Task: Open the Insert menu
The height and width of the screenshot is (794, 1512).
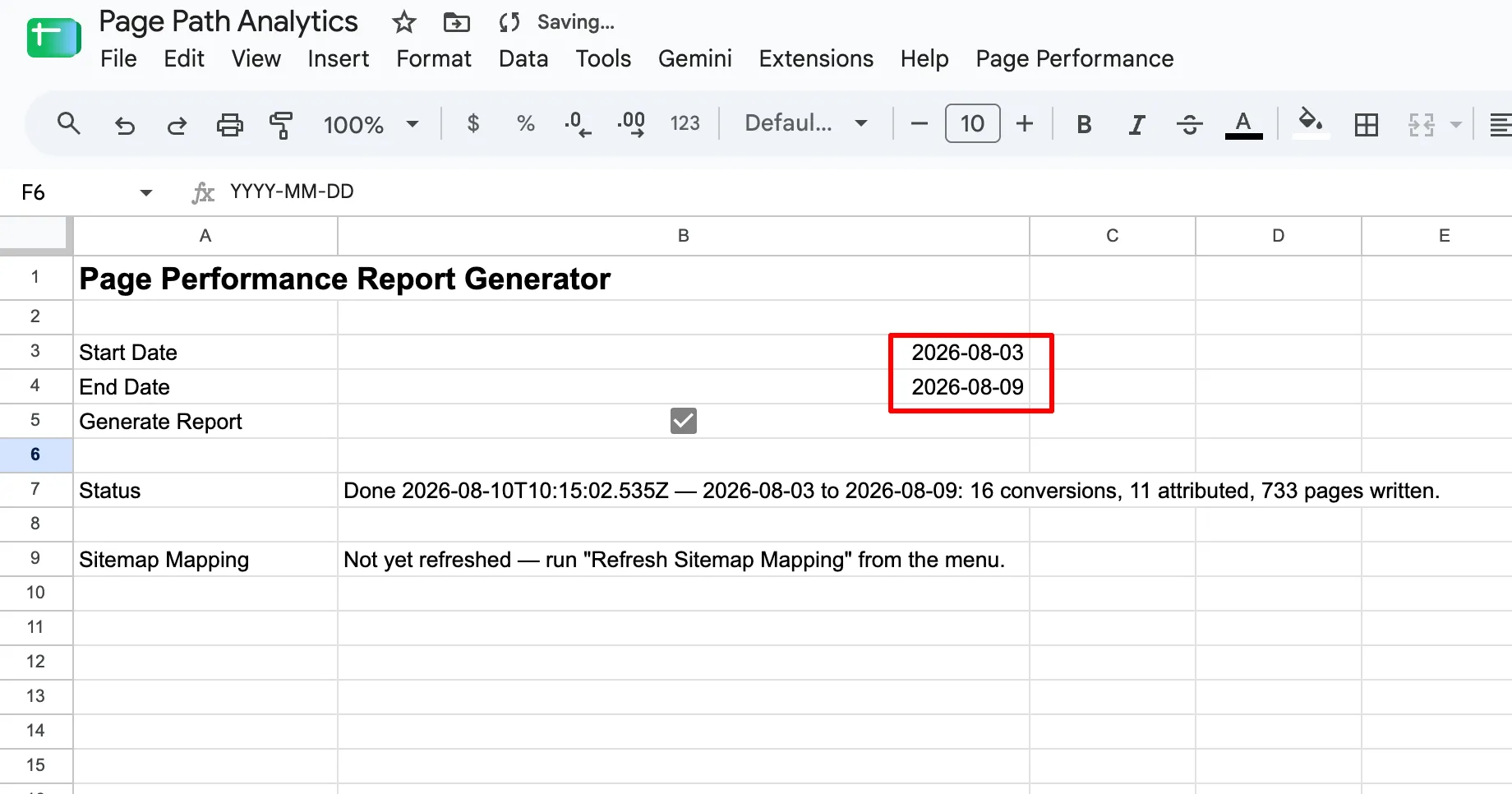Action: (339, 59)
